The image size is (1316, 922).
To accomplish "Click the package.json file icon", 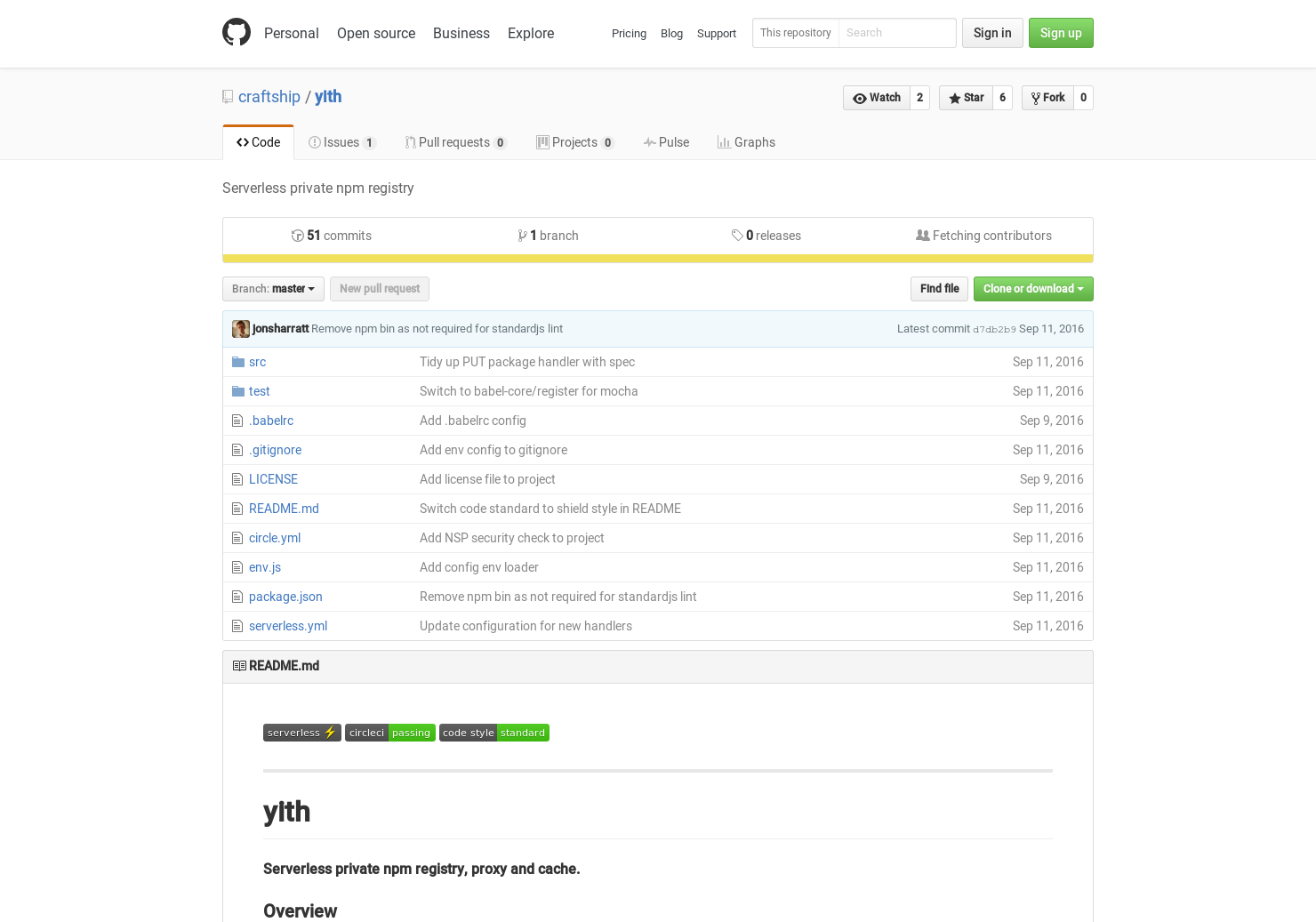I will [x=237, y=597].
